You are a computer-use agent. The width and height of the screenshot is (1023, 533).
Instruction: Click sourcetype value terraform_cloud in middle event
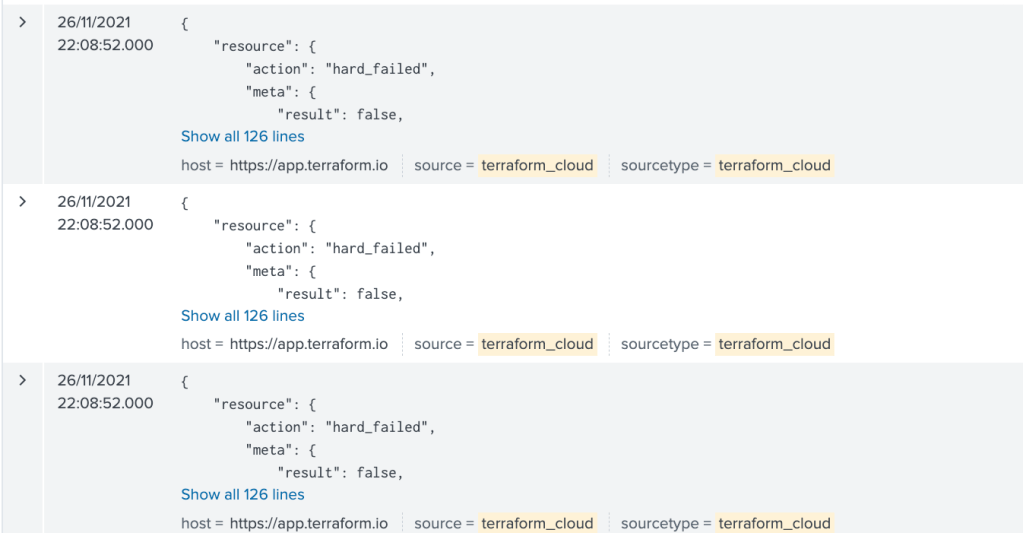point(774,344)
